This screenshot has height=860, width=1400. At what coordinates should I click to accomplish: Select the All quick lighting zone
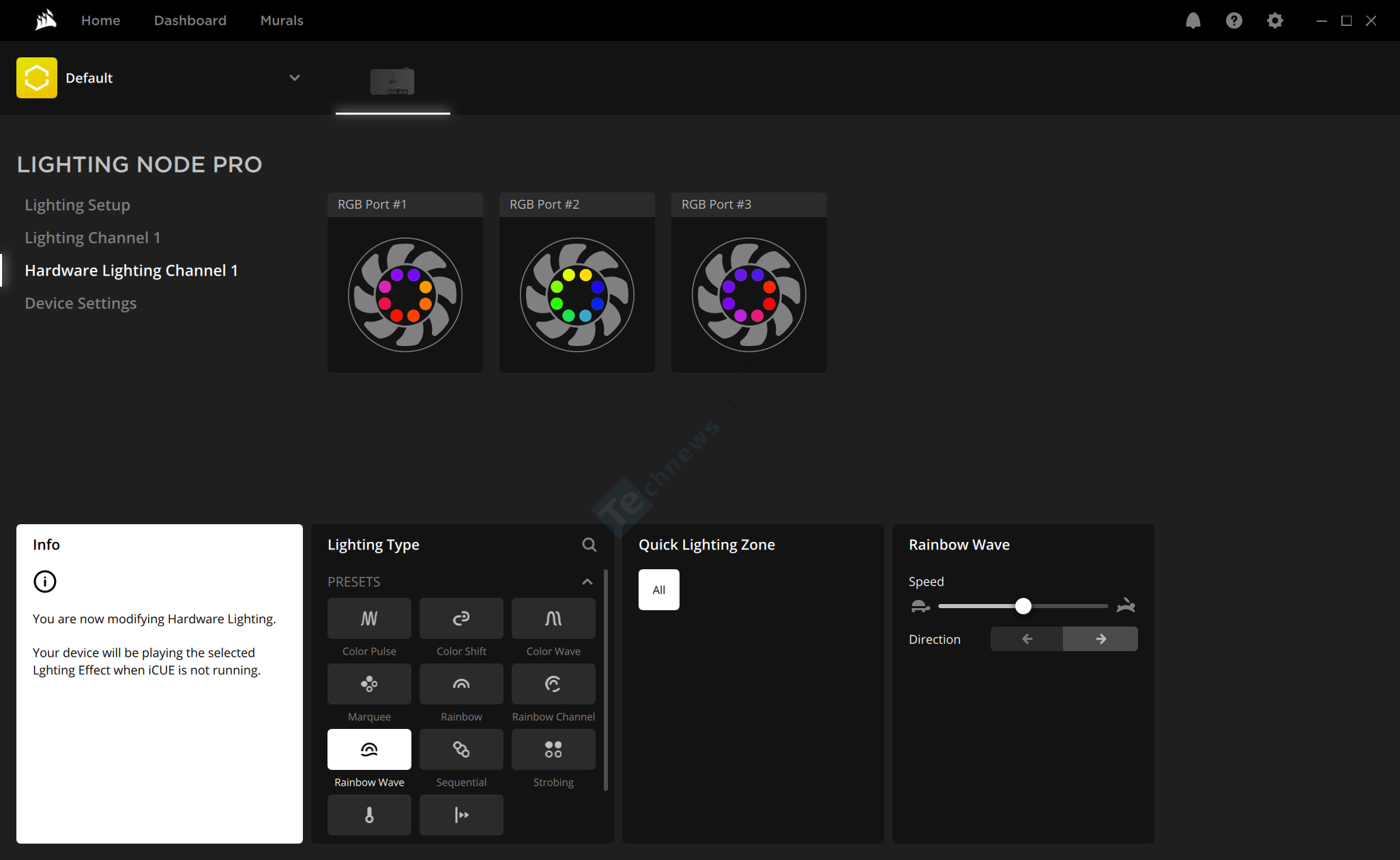(659, 590)
